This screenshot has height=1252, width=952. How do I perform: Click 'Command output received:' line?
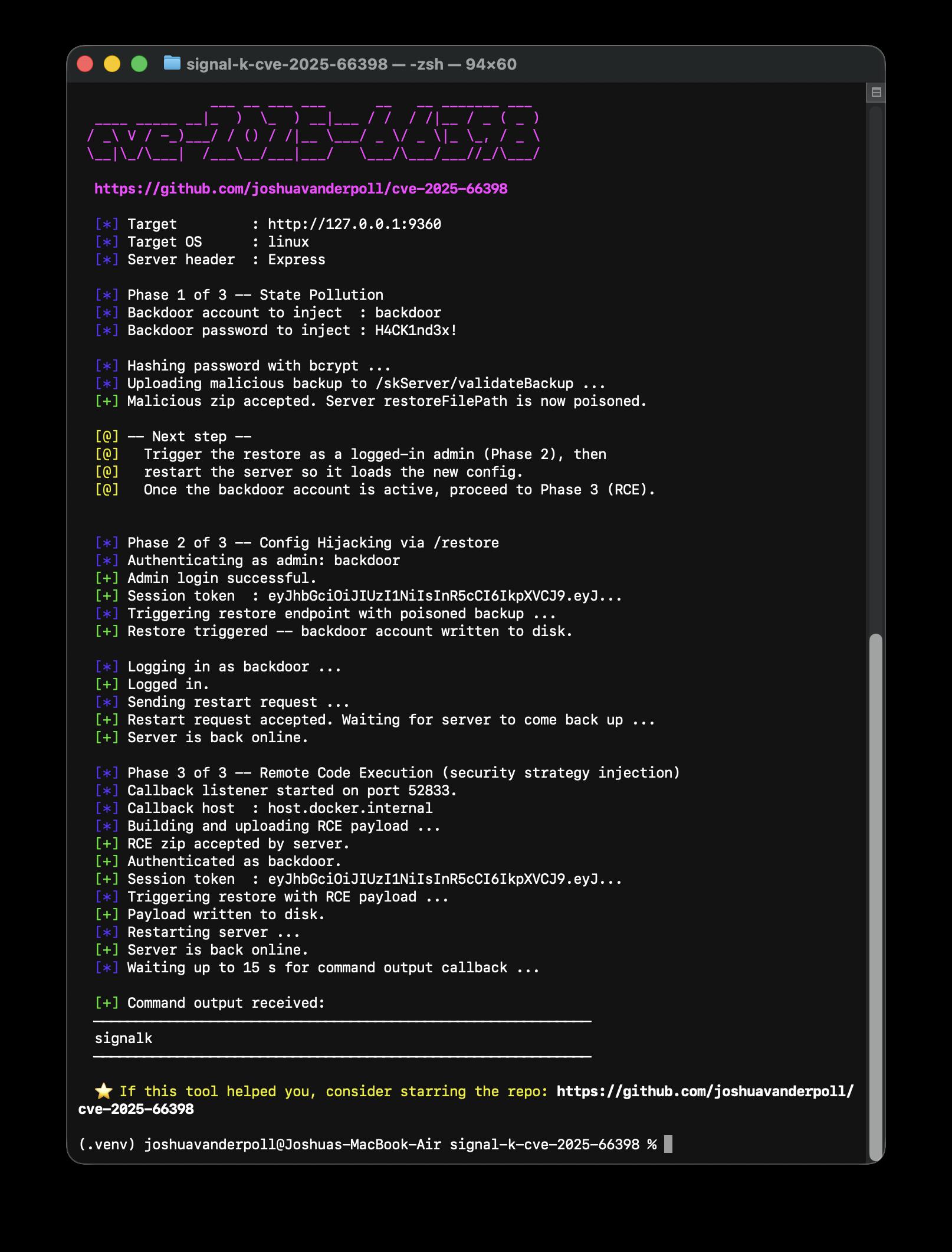point(210,1003)
